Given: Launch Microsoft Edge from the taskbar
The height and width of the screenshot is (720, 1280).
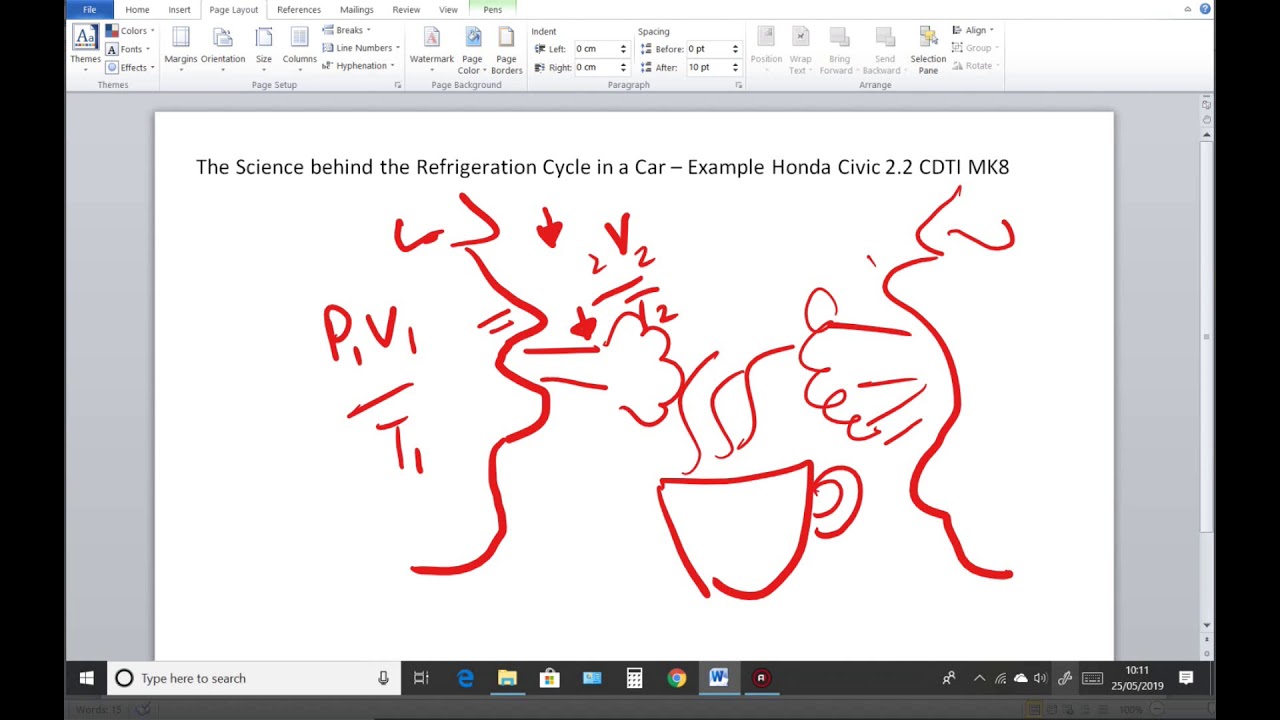Looking at the screenshot, I should [x=465, y=678].
